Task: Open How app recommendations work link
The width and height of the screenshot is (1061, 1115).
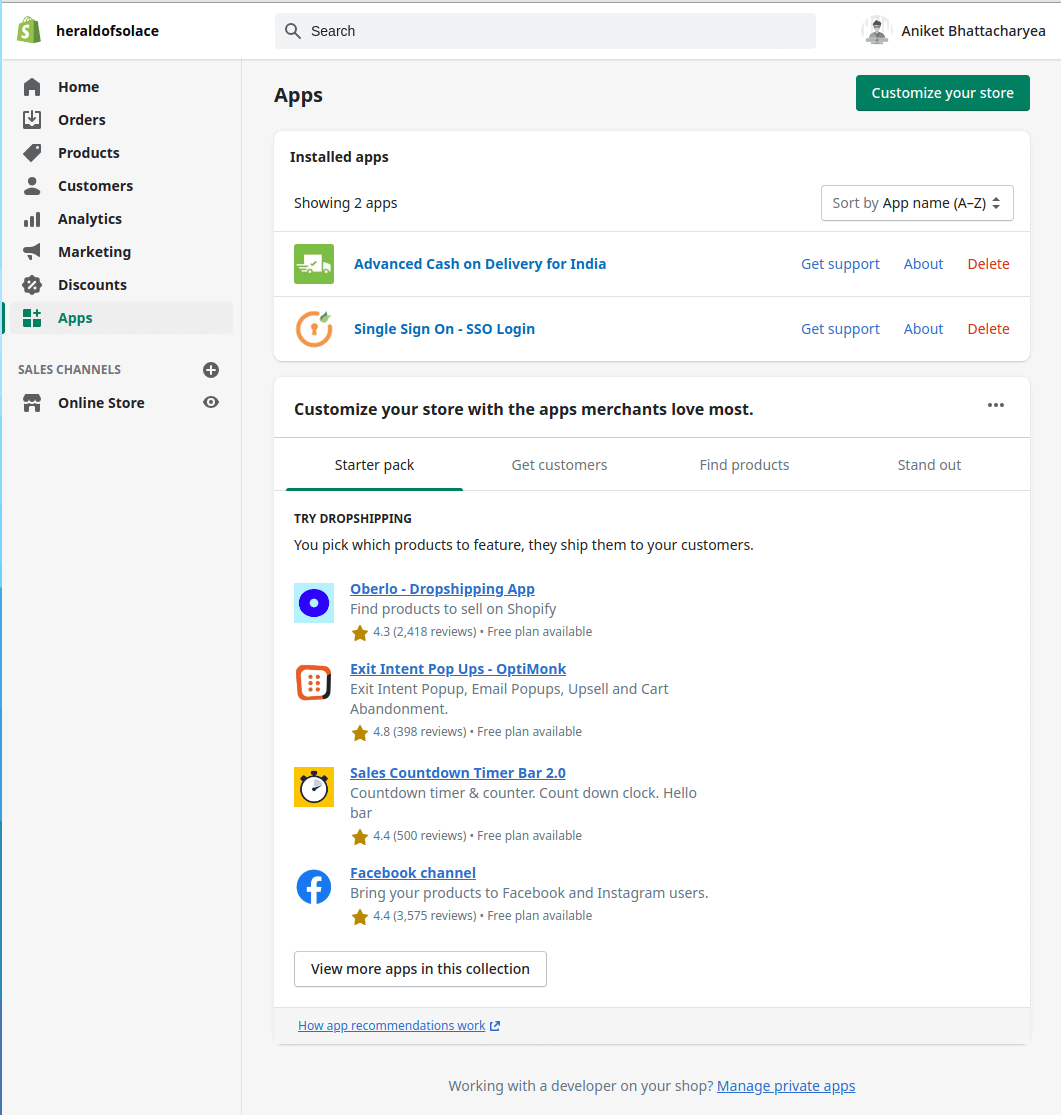Action: tap(392, 1025)
